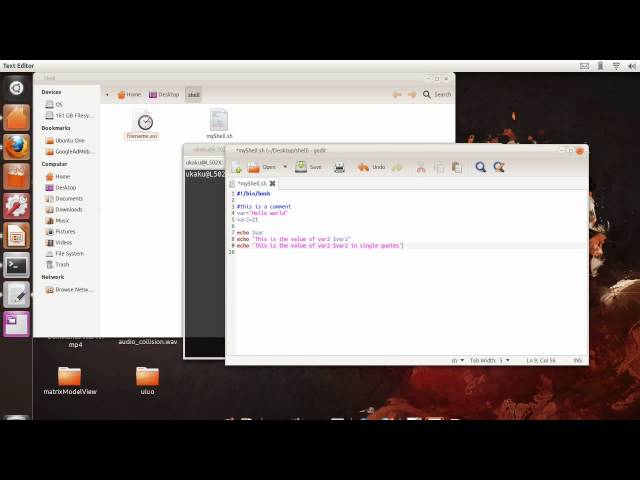640x480 pixels.
Task: Open the 161 GB Filesystem device in sidebar
Action: point(67,116)
